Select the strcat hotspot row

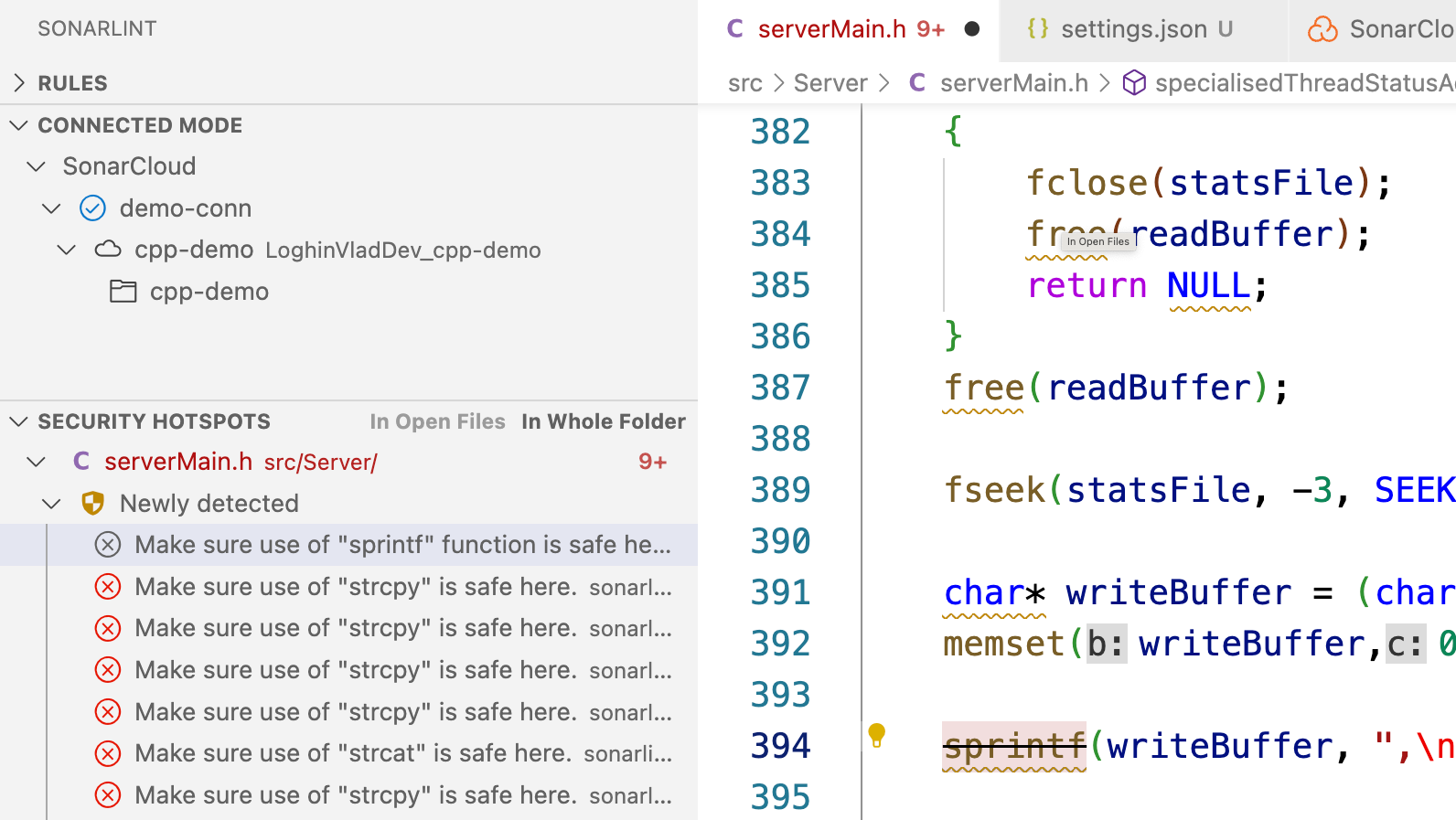[348, 753]
